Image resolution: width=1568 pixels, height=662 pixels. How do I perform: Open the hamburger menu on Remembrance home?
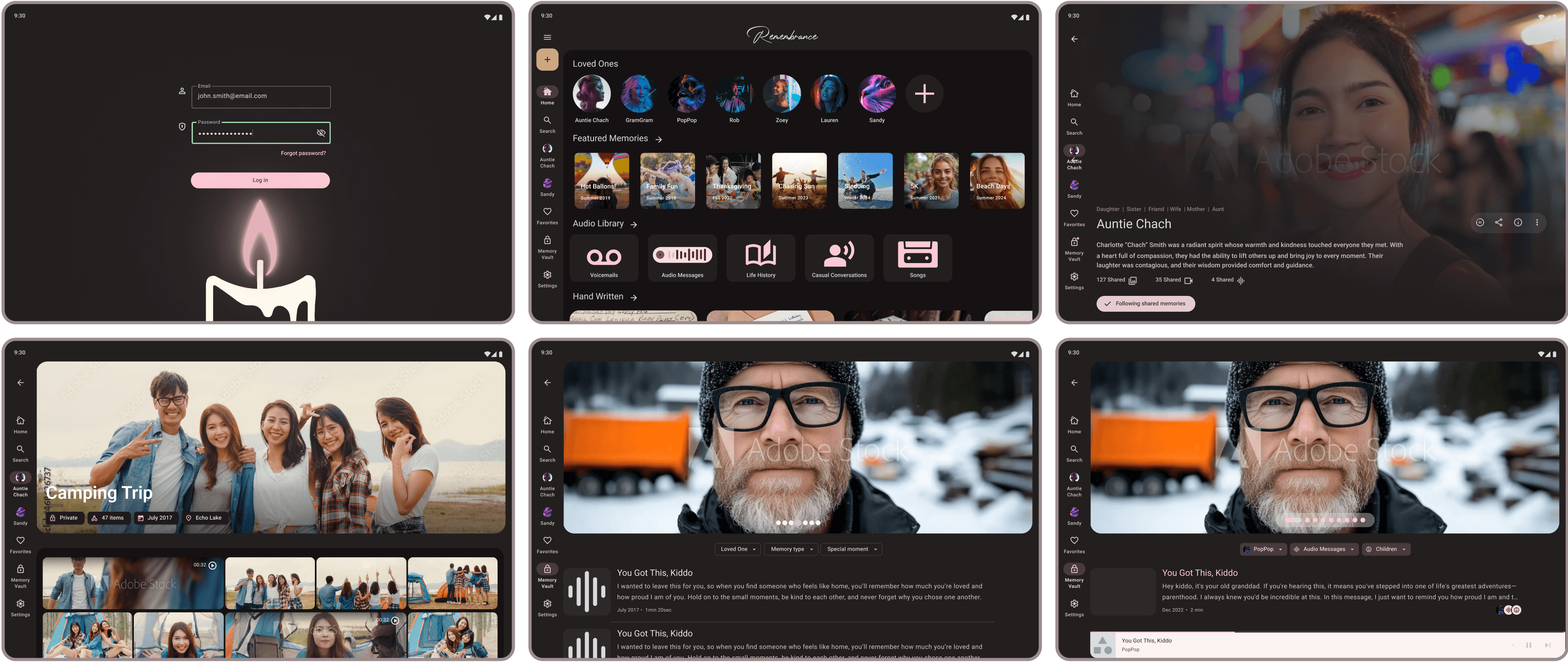pyautogui.click(x=547, y=37)
